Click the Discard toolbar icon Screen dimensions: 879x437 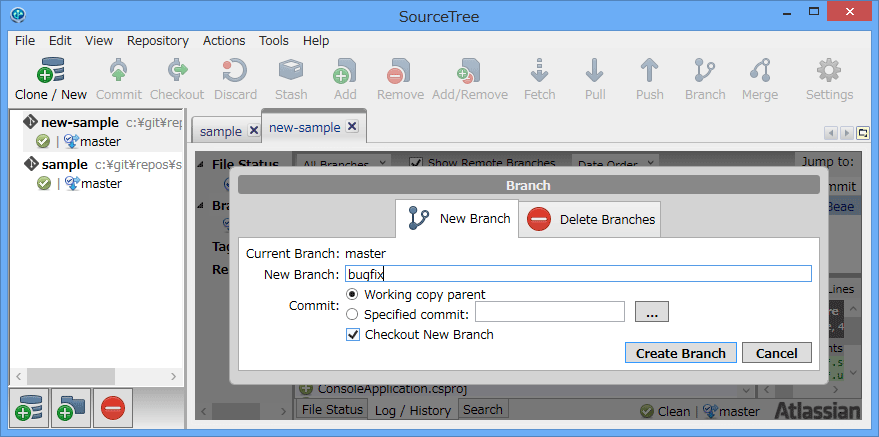(235, 71)
